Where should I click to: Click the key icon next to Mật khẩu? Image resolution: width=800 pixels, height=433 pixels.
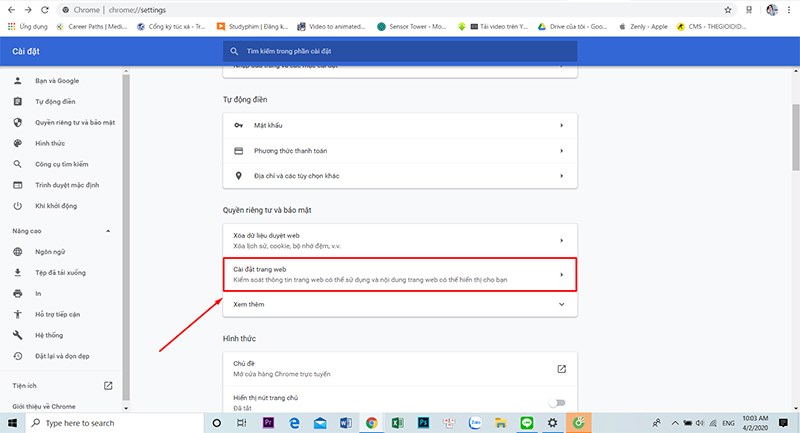(x=238, y=125)
